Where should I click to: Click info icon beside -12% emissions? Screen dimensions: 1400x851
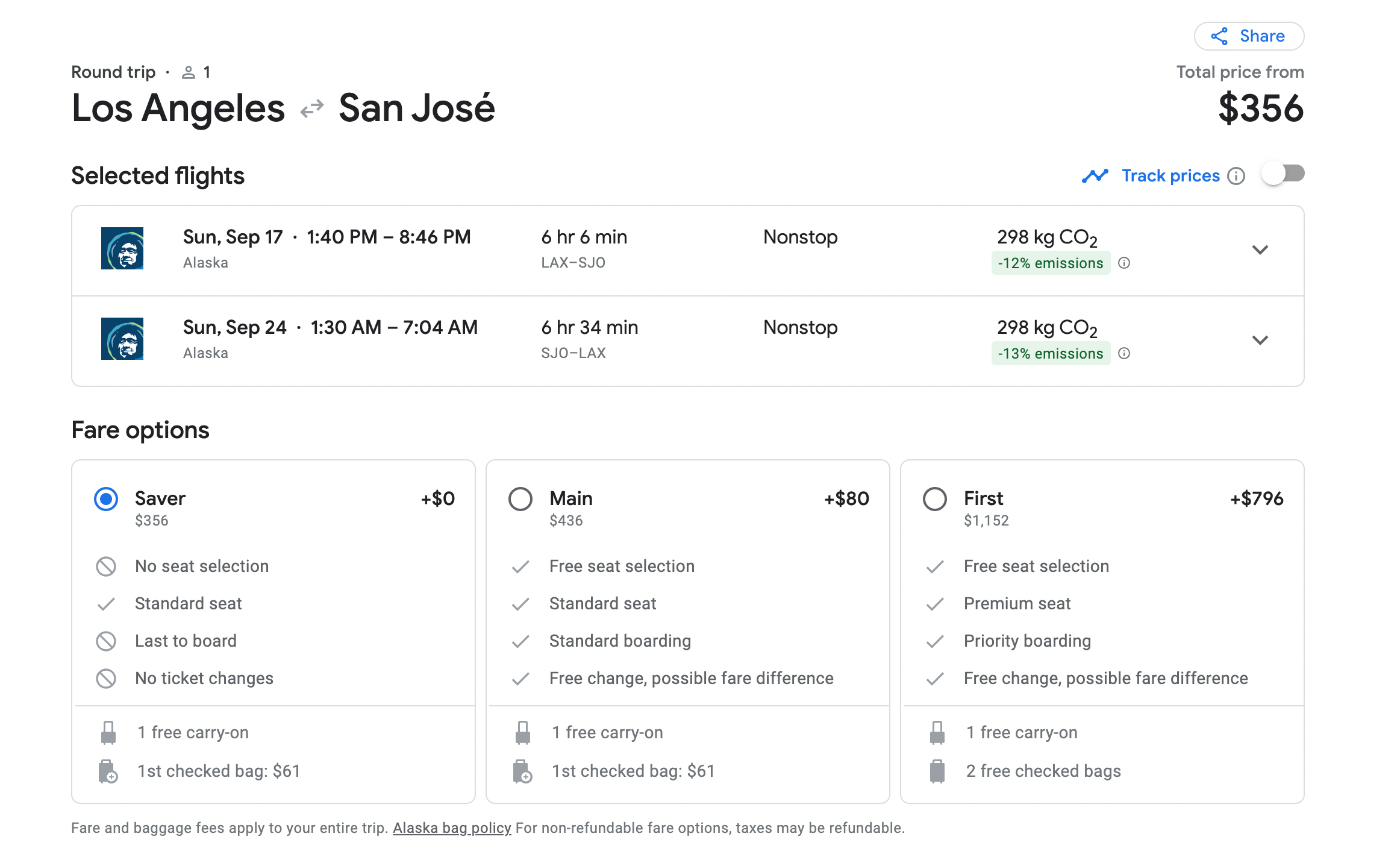pyautogui.click(x=1124, y=263)
